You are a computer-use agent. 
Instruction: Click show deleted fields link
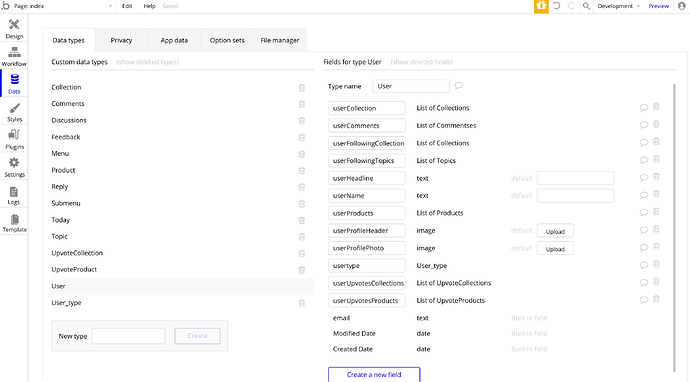(x=422, y=62)
